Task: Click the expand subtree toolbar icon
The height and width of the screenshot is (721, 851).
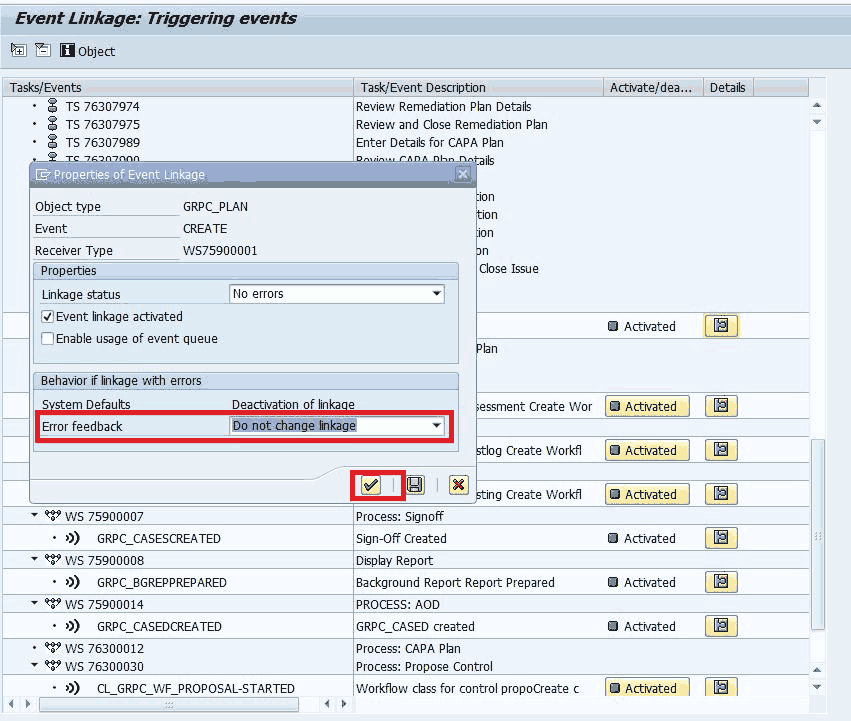Action: [18, 50]
